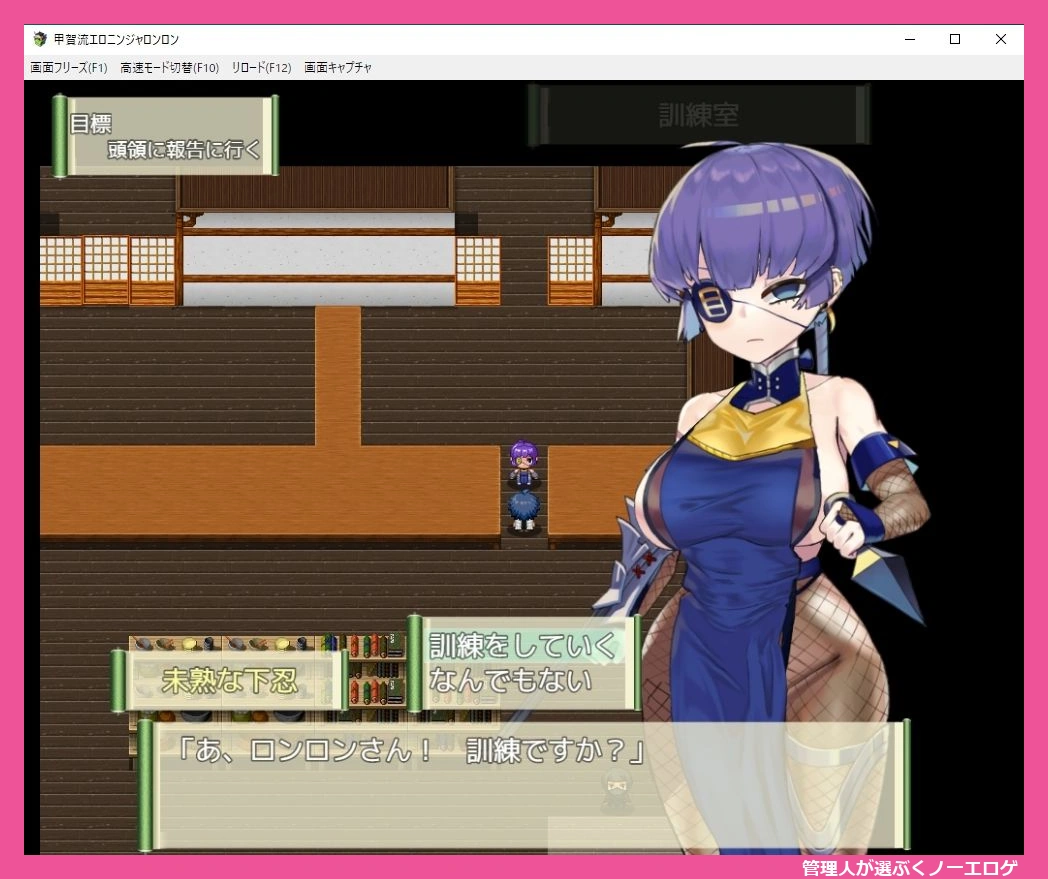The height and width of the screenshot is (879, 1048).
Task: Click the 訓練室 location name banner
Action: pos(698,115)
